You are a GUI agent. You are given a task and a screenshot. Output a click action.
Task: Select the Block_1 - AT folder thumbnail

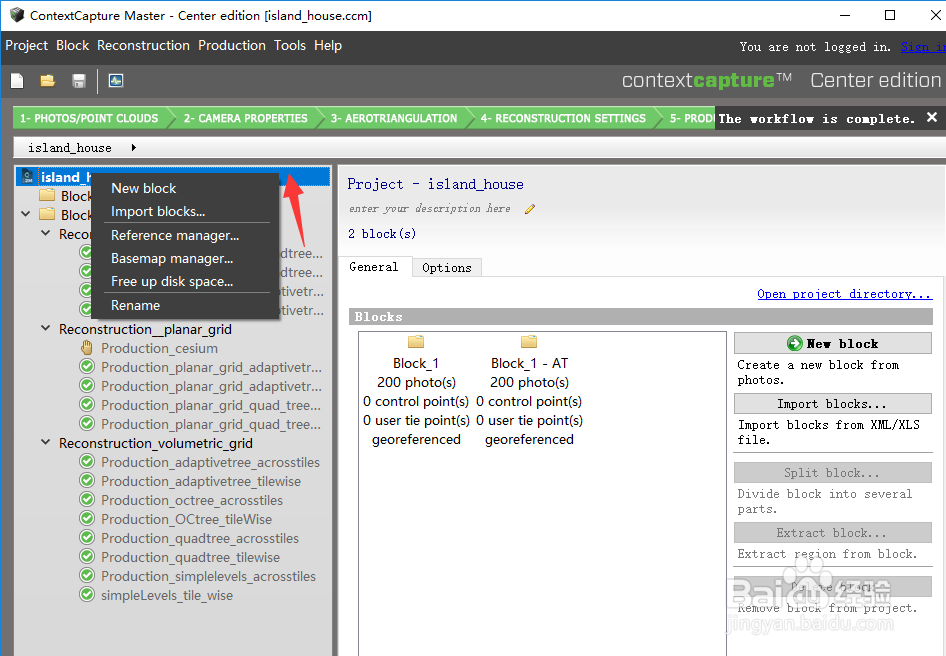click(x=529, y=342)
